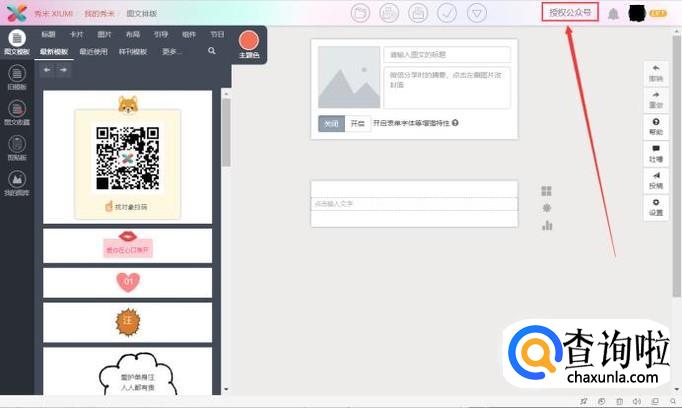Click the template search magnifier icon

212,51
